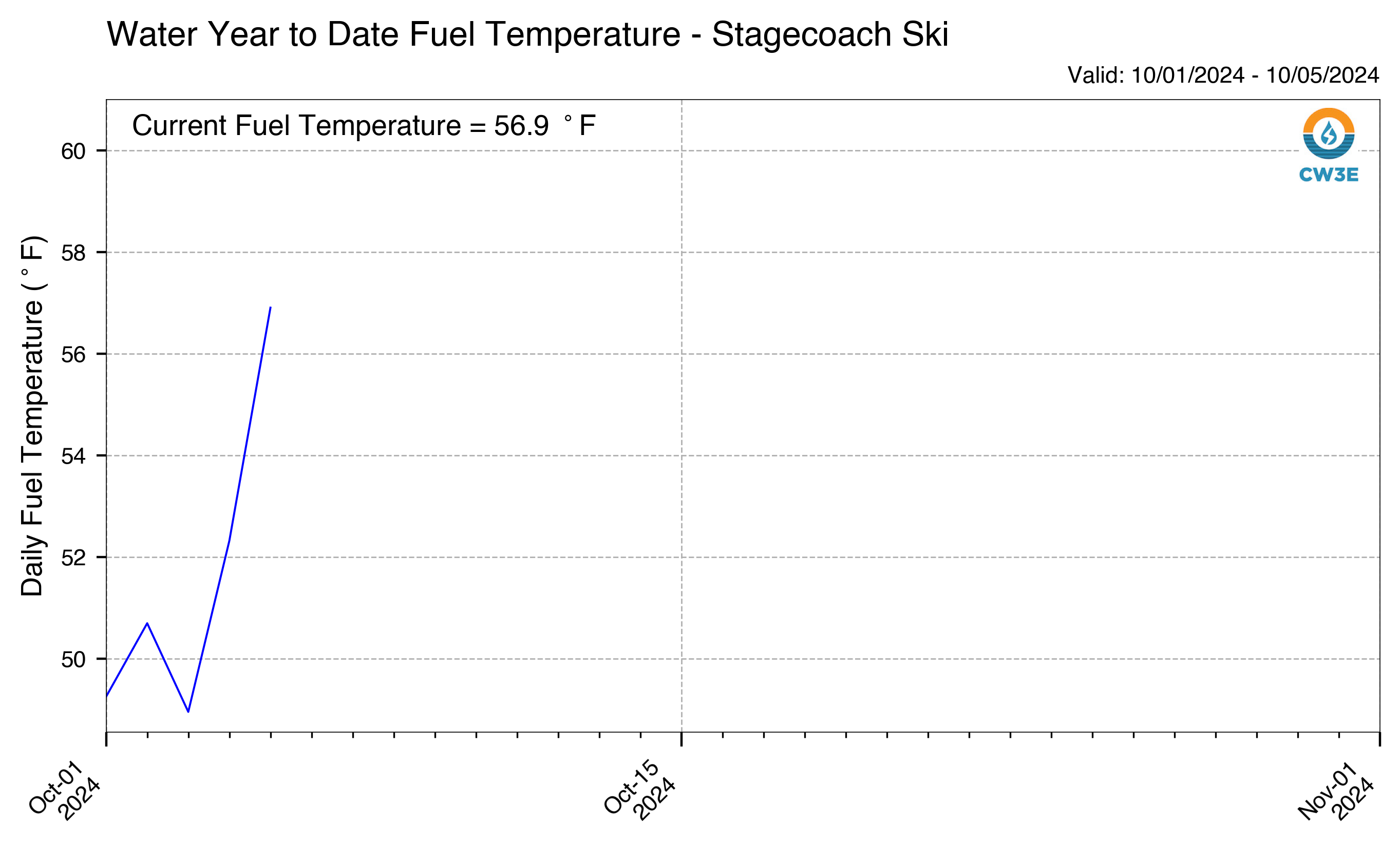Click the chart title mentioning Stagecoach Ski
1400x861 pixels.
pyautogui.click(x=527, y=34)
